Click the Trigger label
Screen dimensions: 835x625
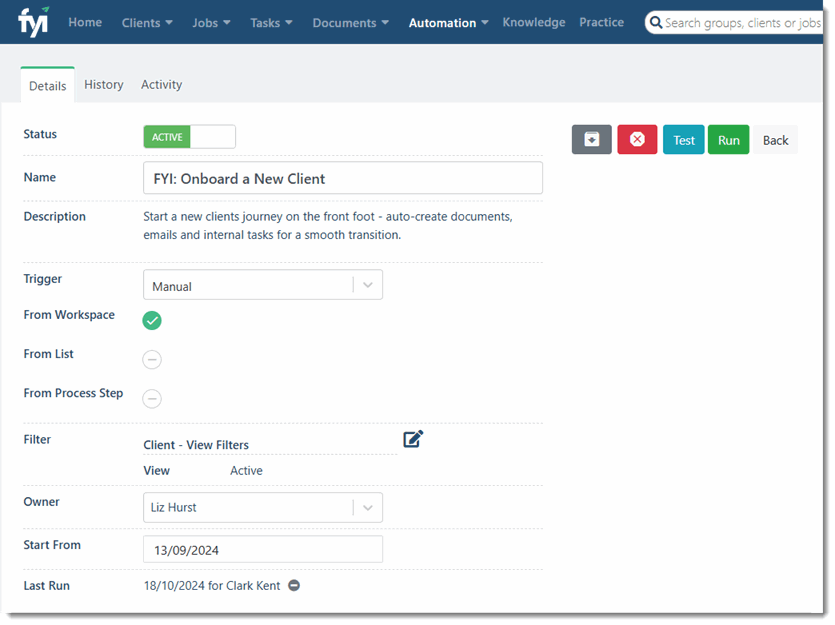[43, 279]
